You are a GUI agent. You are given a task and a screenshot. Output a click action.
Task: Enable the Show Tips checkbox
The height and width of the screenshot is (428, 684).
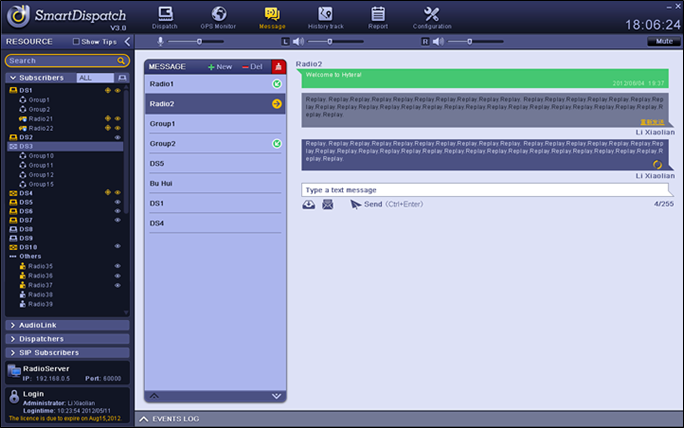(76, 41)
